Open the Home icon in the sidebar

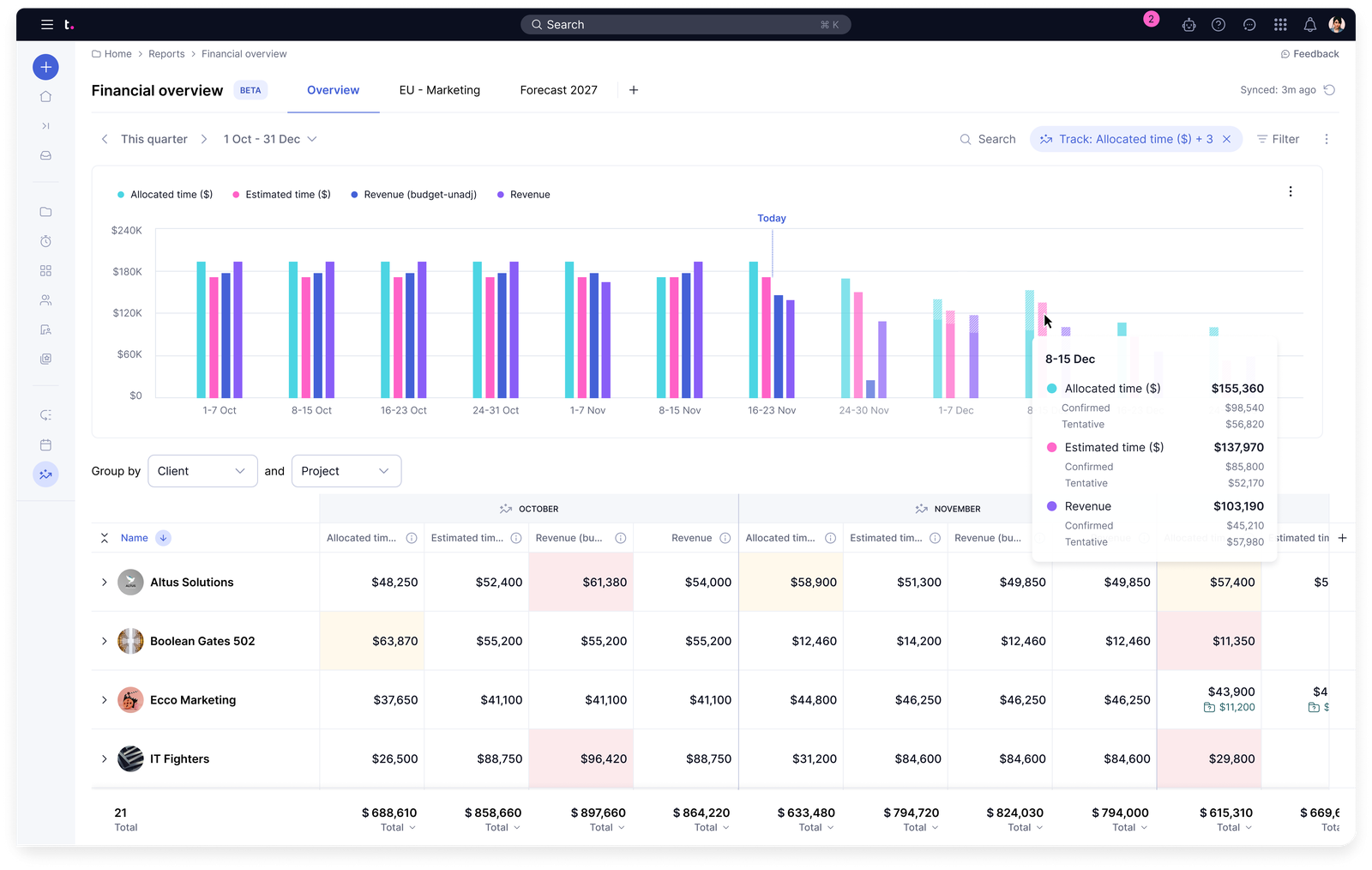45,97
